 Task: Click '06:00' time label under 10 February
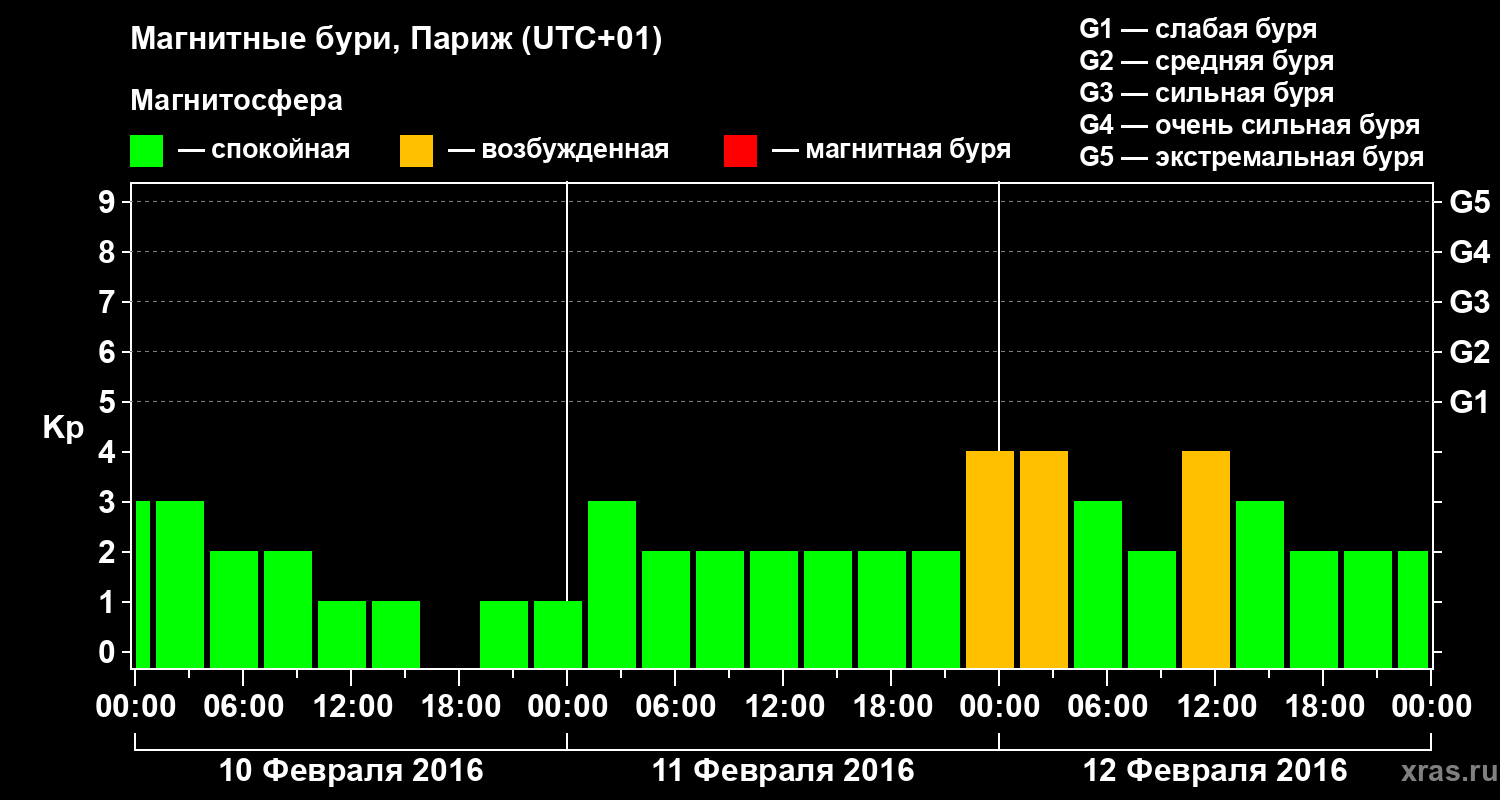pos(243,707)
